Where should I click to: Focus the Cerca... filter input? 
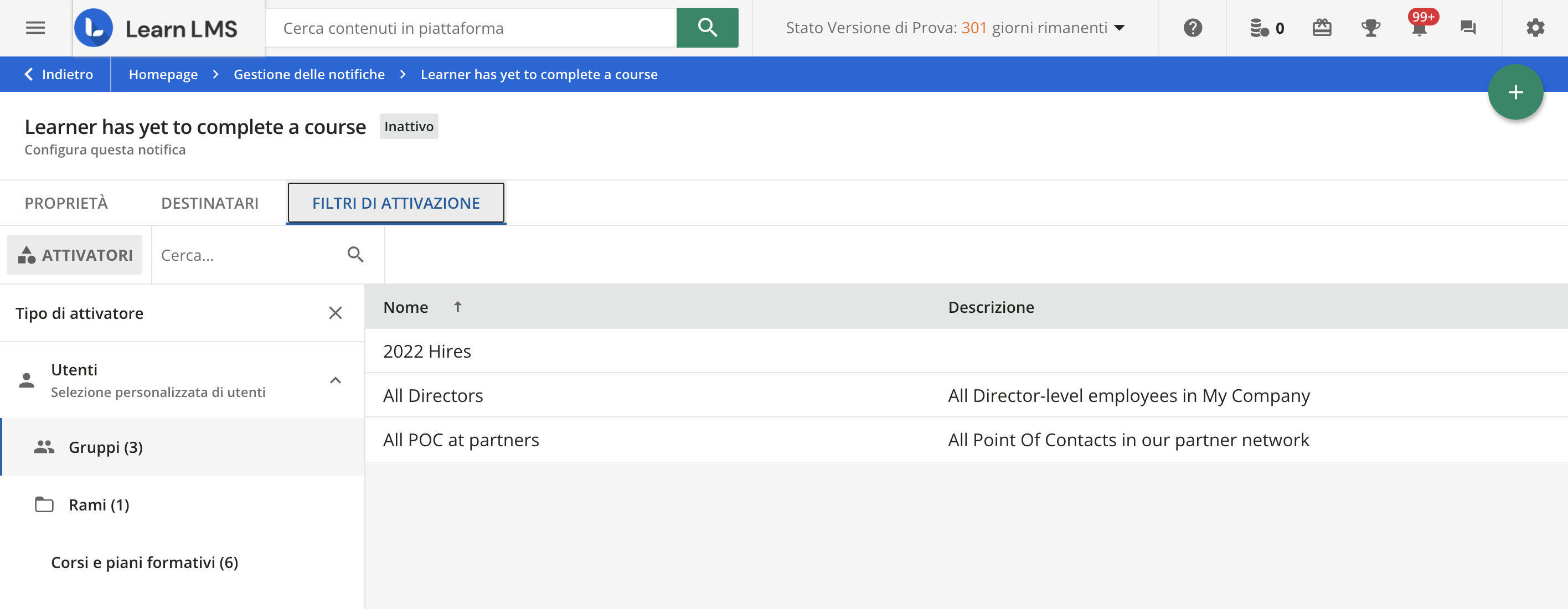251,254
